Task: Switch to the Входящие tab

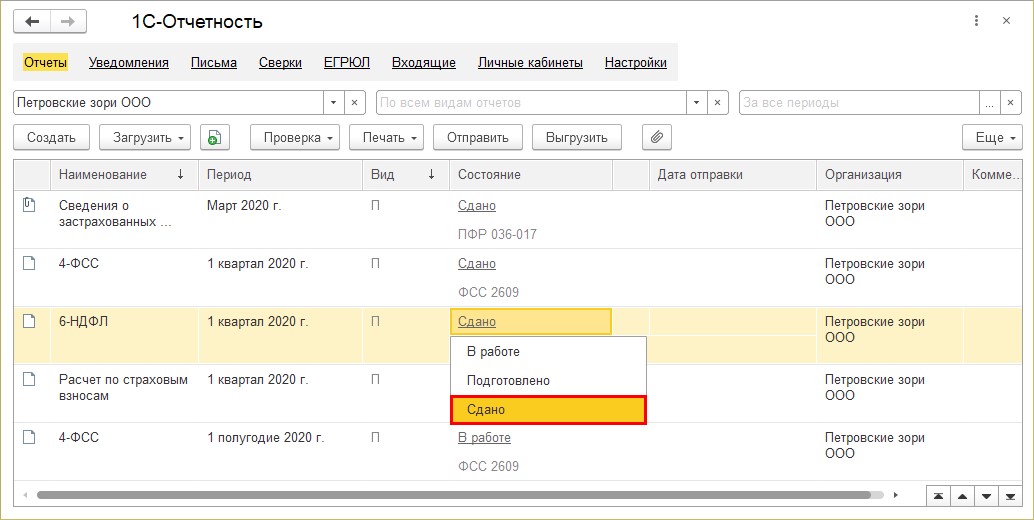Action: click(424, 63)
